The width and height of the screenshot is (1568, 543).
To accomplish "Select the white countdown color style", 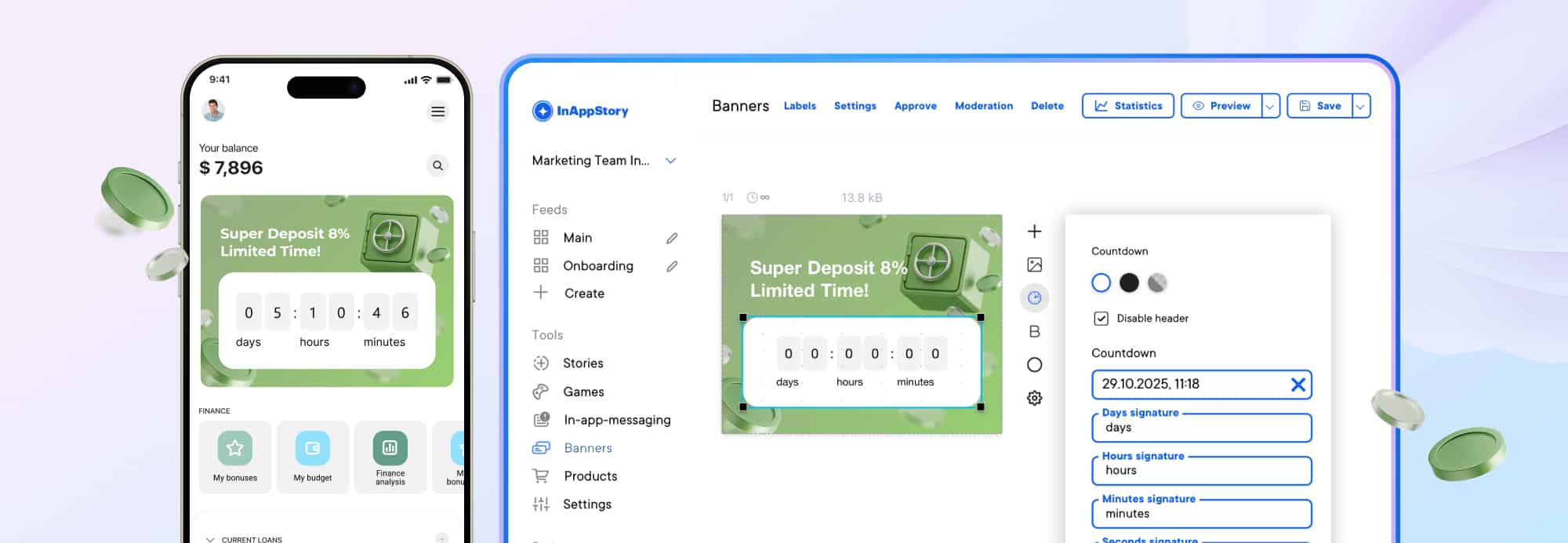I will tap(1101, 282).
